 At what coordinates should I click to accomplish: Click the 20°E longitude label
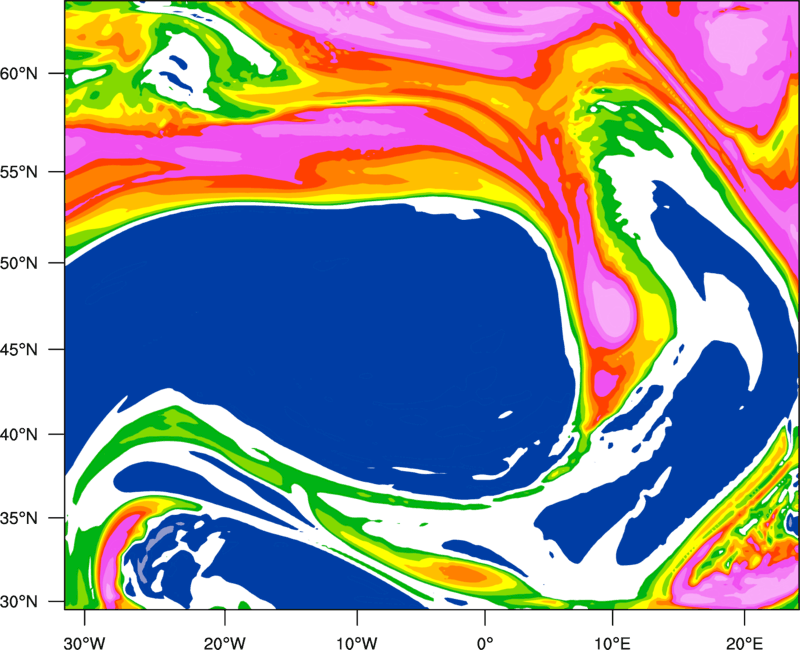pyautogui.click(x=744, y=643)
